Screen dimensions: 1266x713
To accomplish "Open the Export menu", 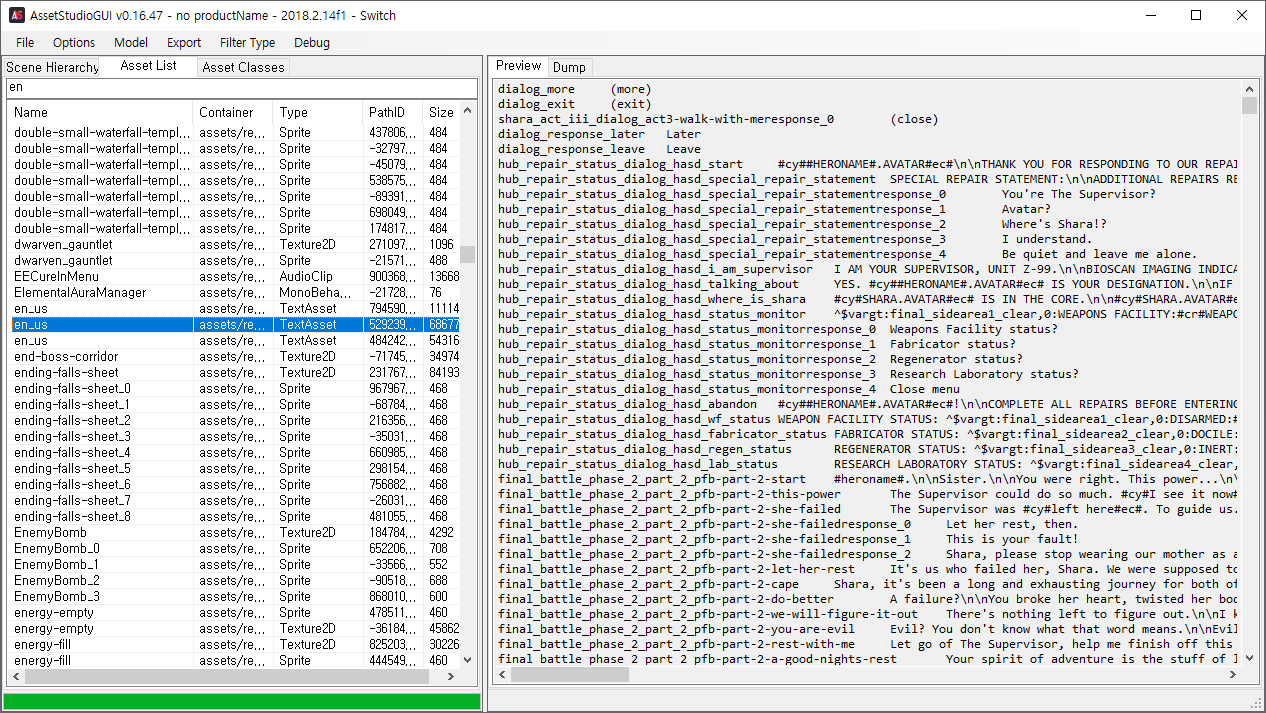I will tap(184, 42).
